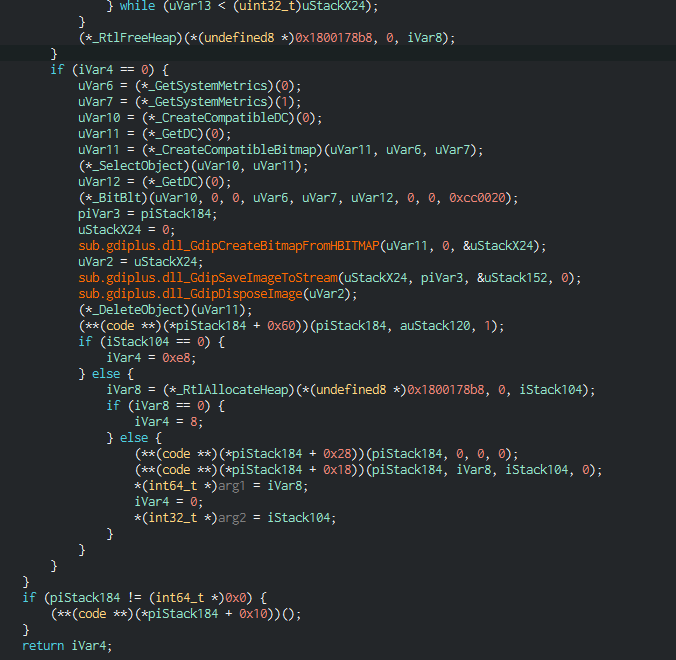Click the (uint32_t) cast in the while line

[x=267, y=6]
